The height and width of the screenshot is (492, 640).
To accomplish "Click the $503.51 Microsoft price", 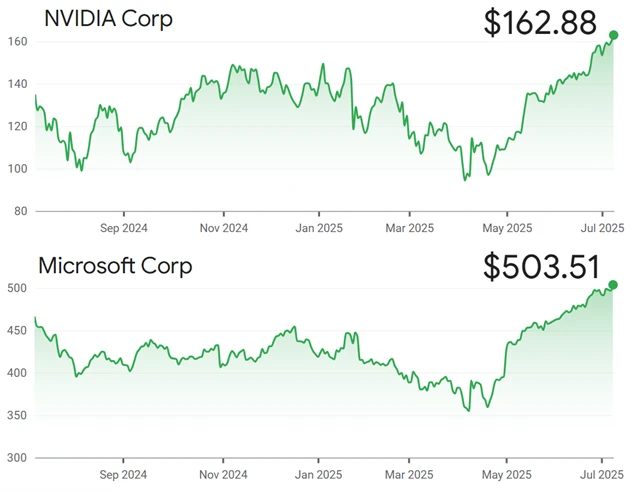I will point(541,267).
